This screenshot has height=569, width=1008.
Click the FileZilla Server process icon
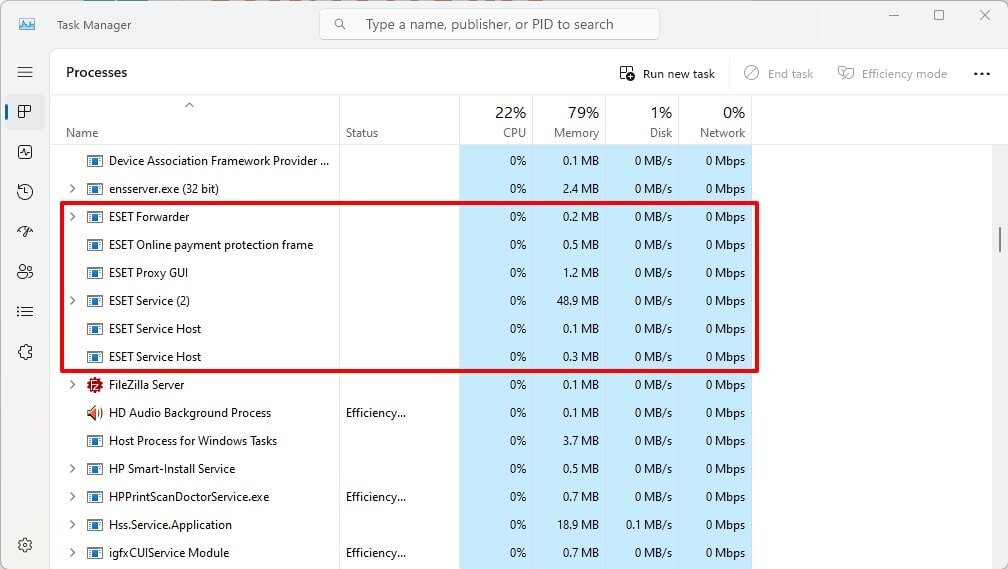click(94, 385)
